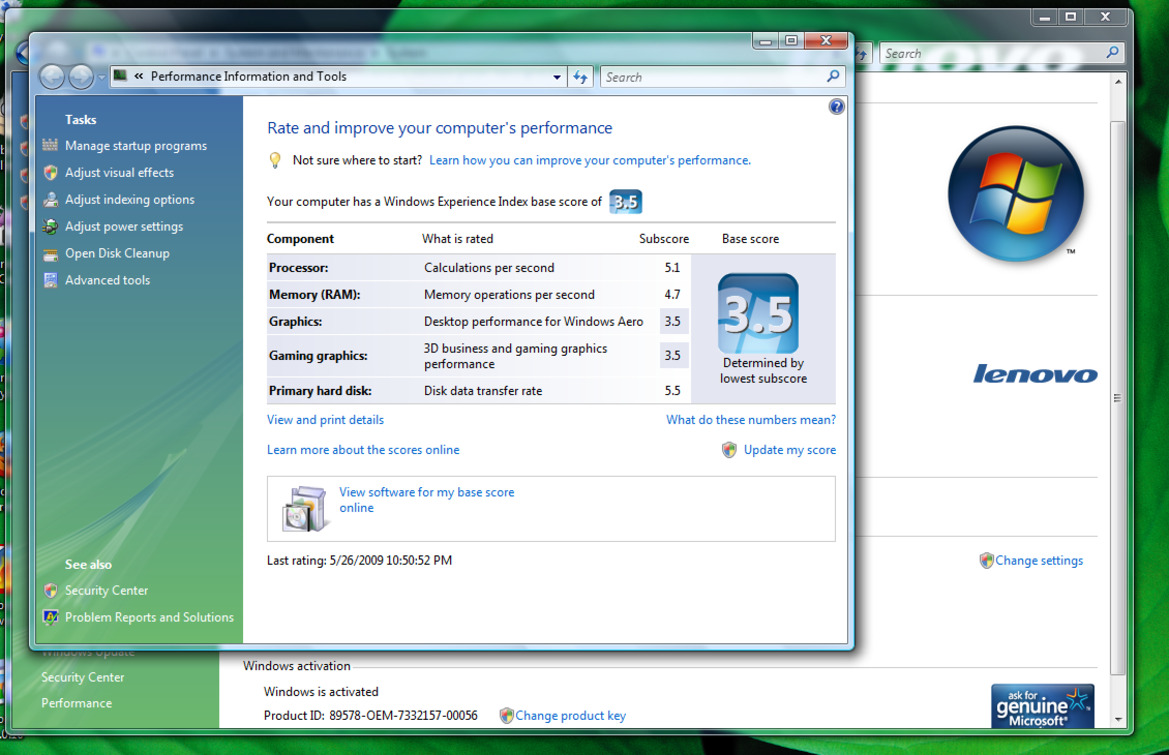The height and width of the screenshot is (755, 1169).
Task: Click the Advanced tools icon
Action: pyautogui.click(x=50, y=280)
